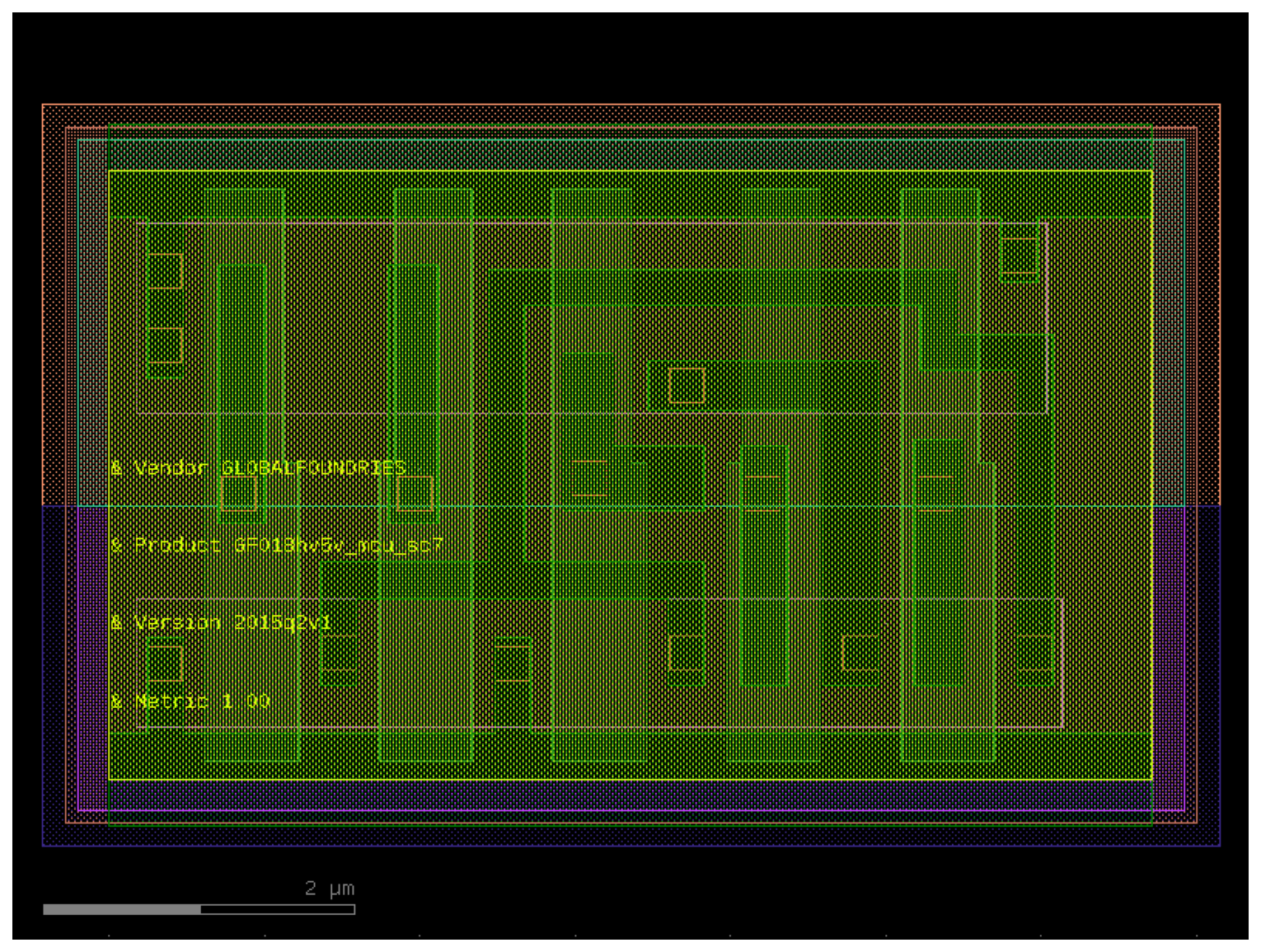Click the '& Metric 1.00' label
Viewport: 1261px width, 952px height.
(190, 701)
